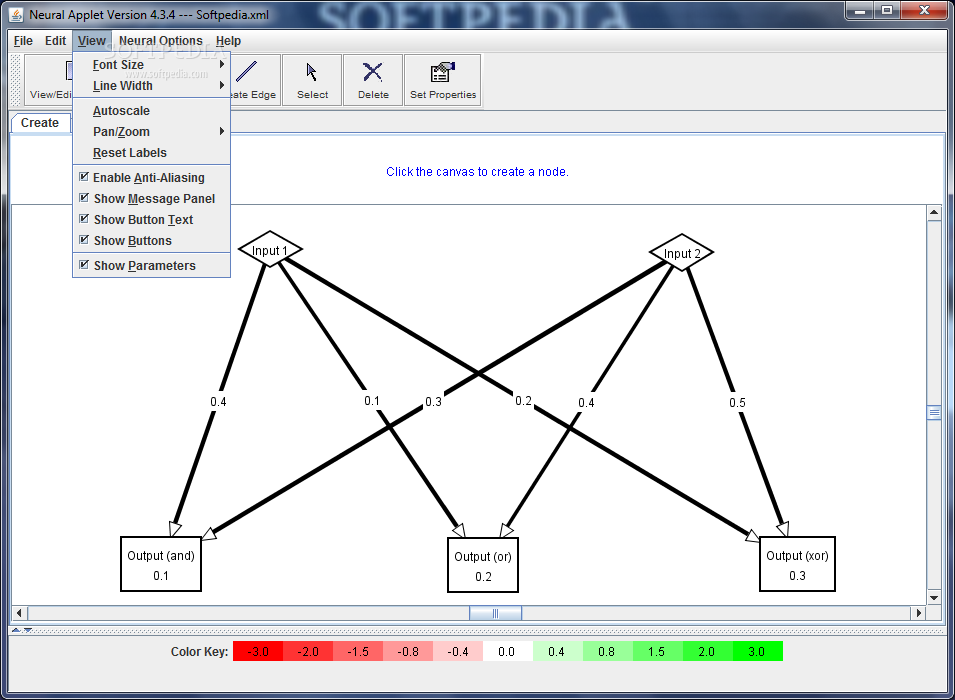Viewport: 955px width, 700px height.
Task: Click the vertical scrollbar down arrow
Action: [x=934, y=598]
